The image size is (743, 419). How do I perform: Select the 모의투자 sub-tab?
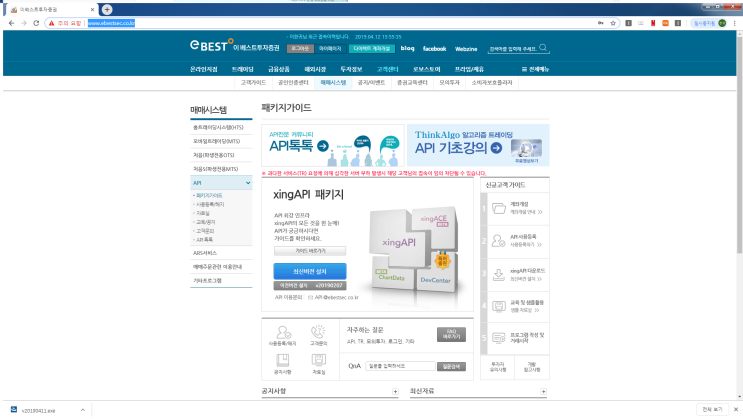(x=449, y=82)
